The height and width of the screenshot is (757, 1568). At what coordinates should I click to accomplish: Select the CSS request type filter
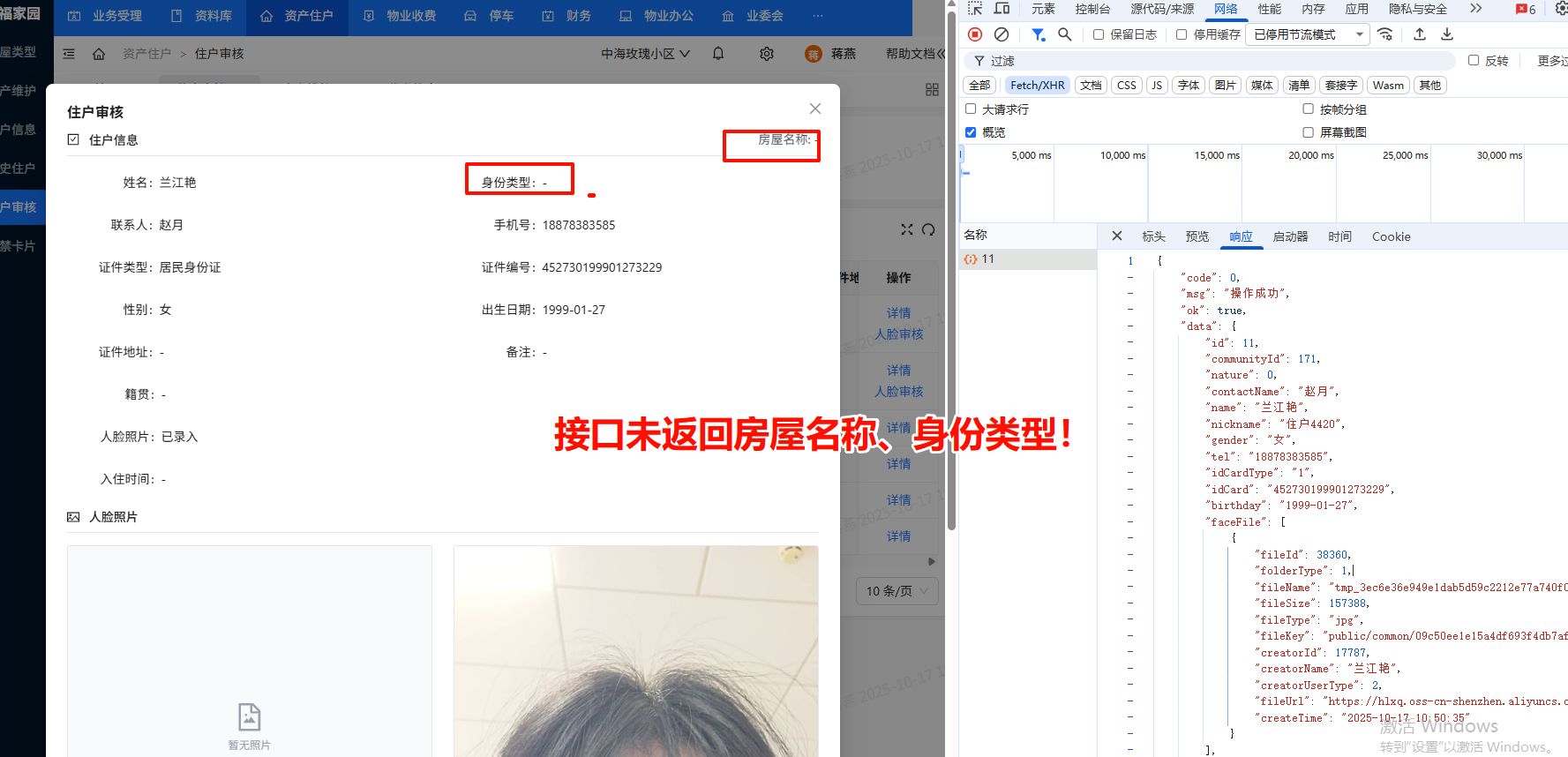[x=1127, y=86]
